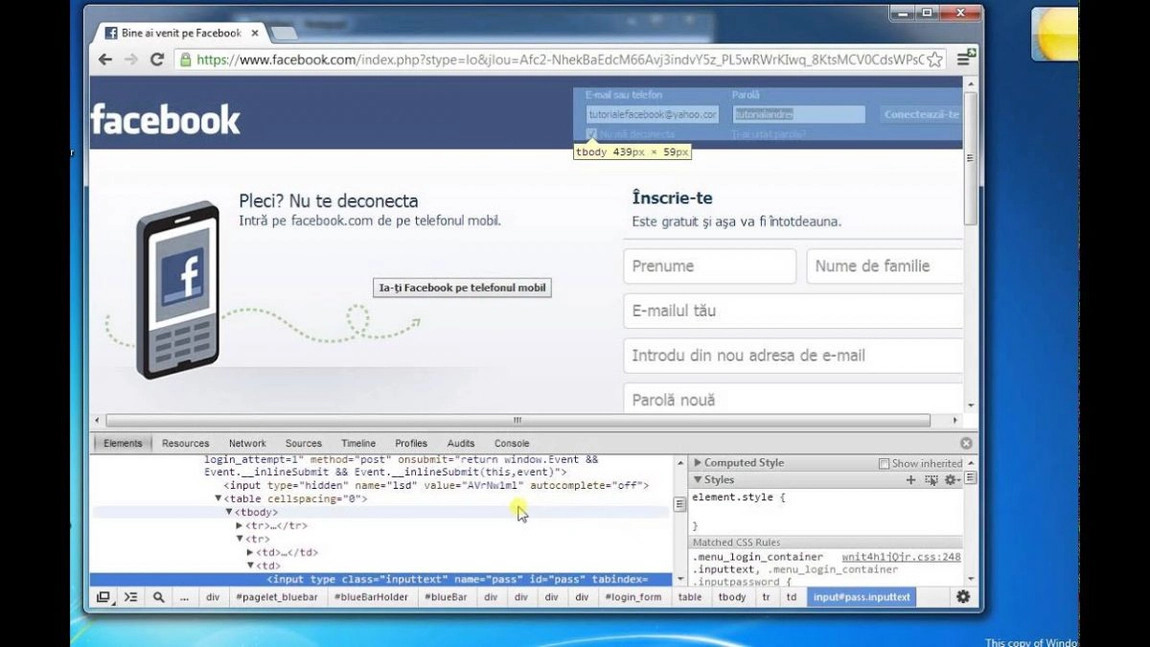Image resolution: width=1150 pixels, height=647 pixels.
Task: Open a new browser tab
Action: coord(283,33)
